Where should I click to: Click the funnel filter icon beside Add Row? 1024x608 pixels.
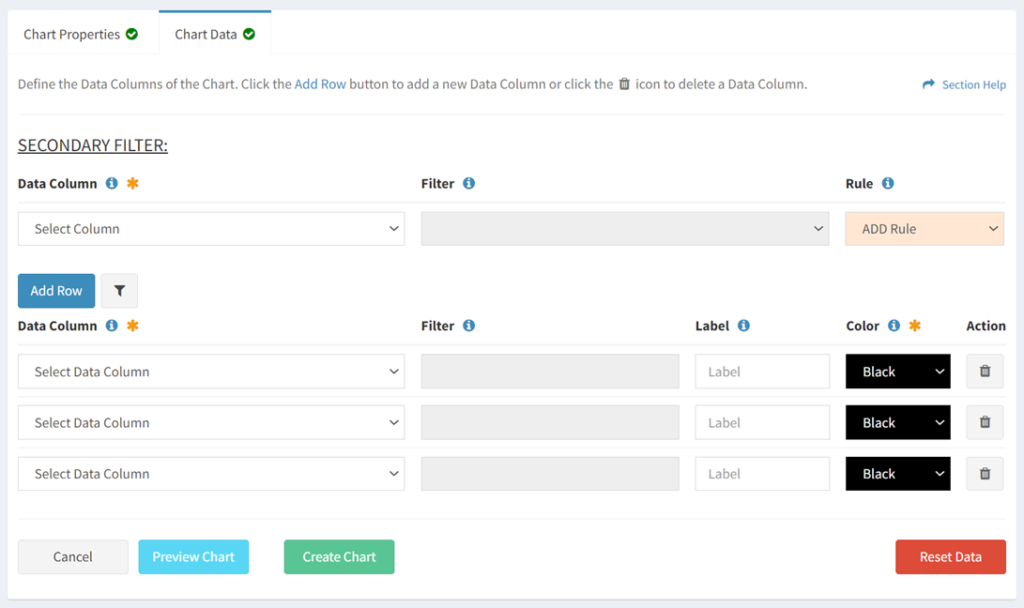(119, 290)
